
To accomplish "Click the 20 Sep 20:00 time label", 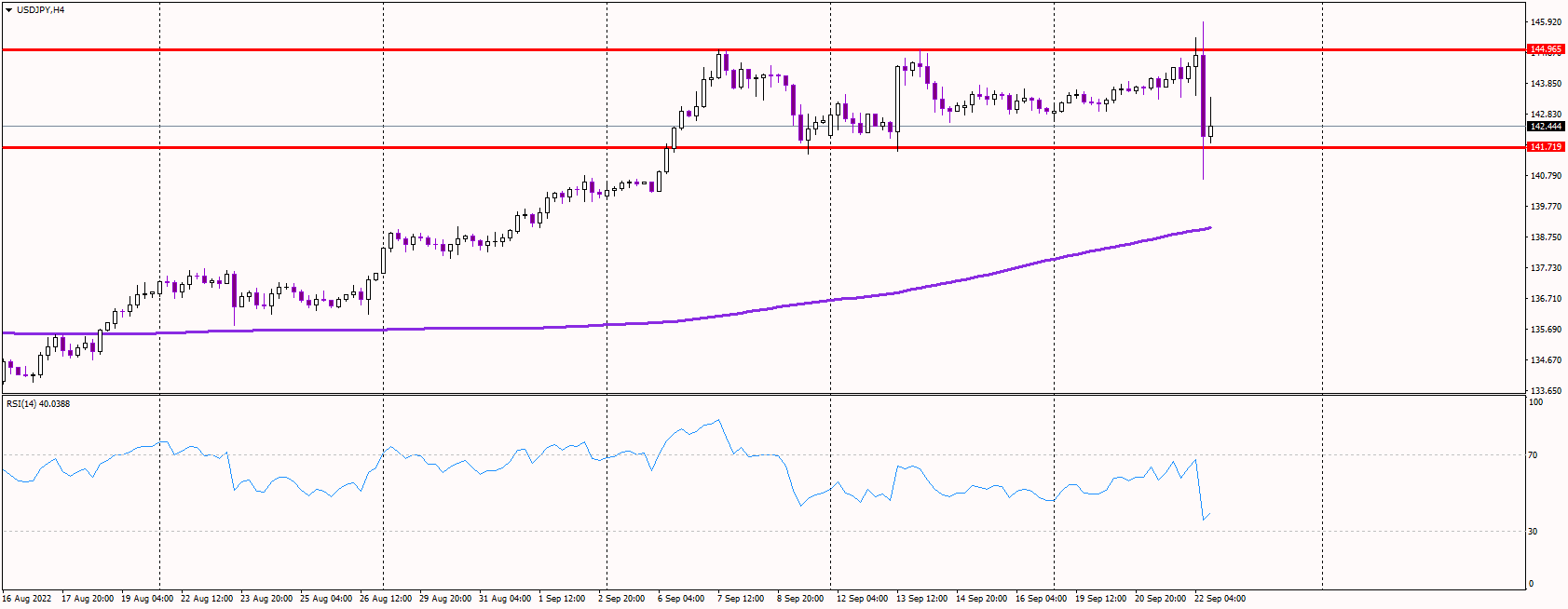I will [1161, 599].
